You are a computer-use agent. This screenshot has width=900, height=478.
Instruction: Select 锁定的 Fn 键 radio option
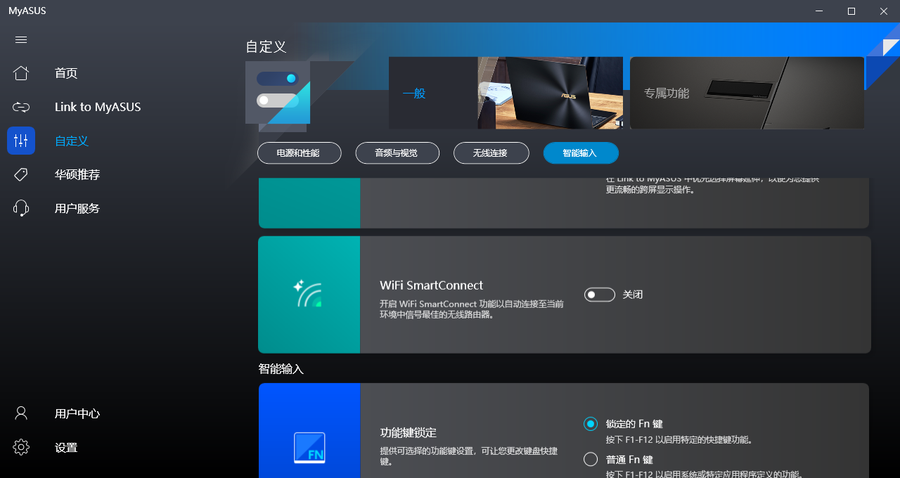tap(591, 424)
